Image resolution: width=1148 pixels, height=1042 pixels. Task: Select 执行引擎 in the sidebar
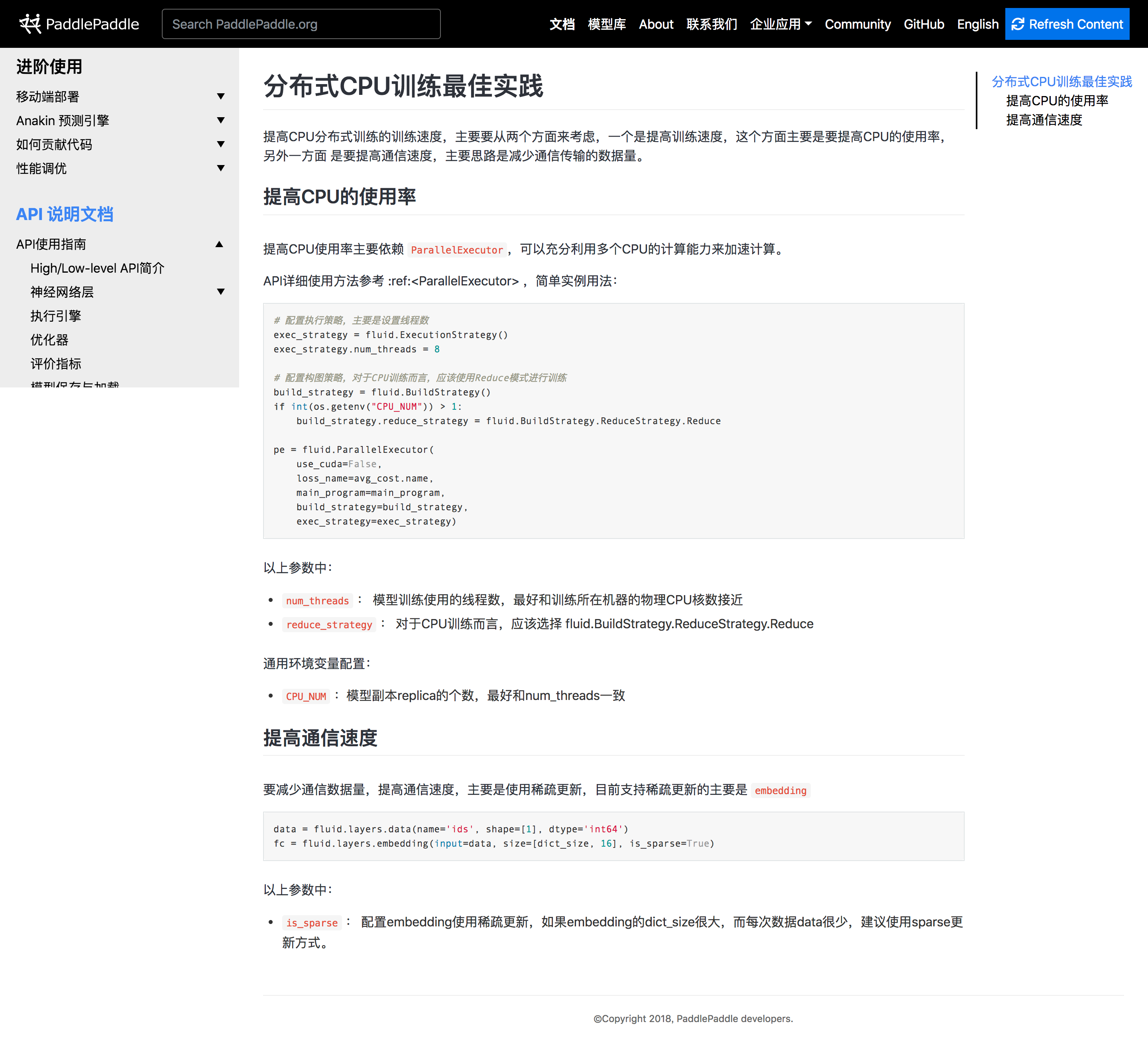click(56, 316)
